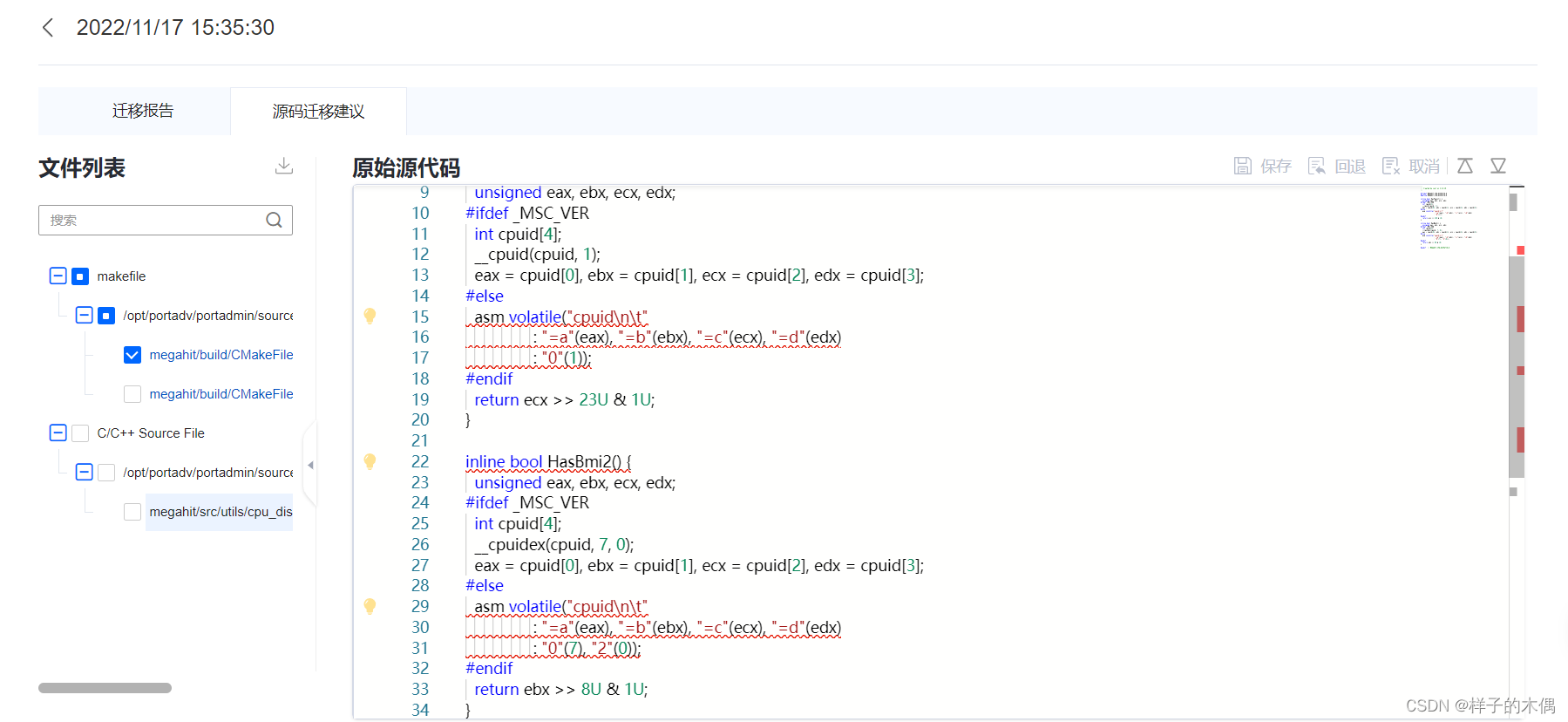Click 'return ebx >> 8U & 1U;' line
Screen dimensions: 1568x722
561,689
